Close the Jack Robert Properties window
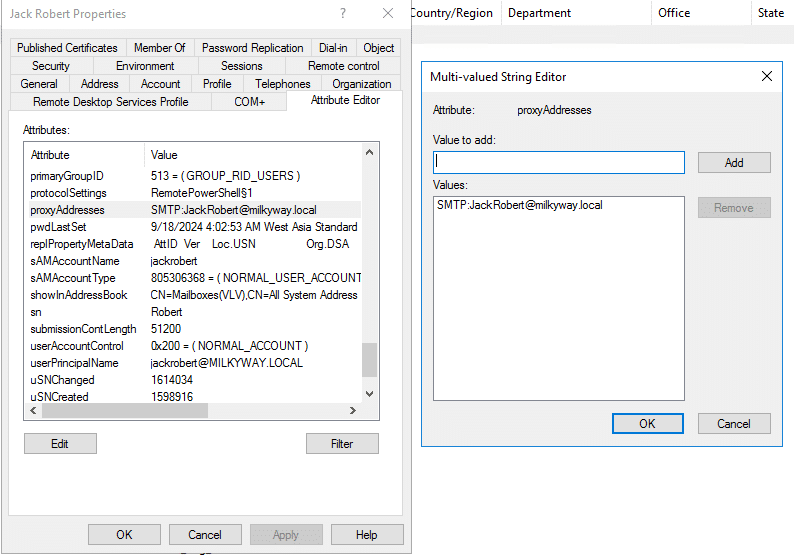The image size is (794, 556). point(388,13)
